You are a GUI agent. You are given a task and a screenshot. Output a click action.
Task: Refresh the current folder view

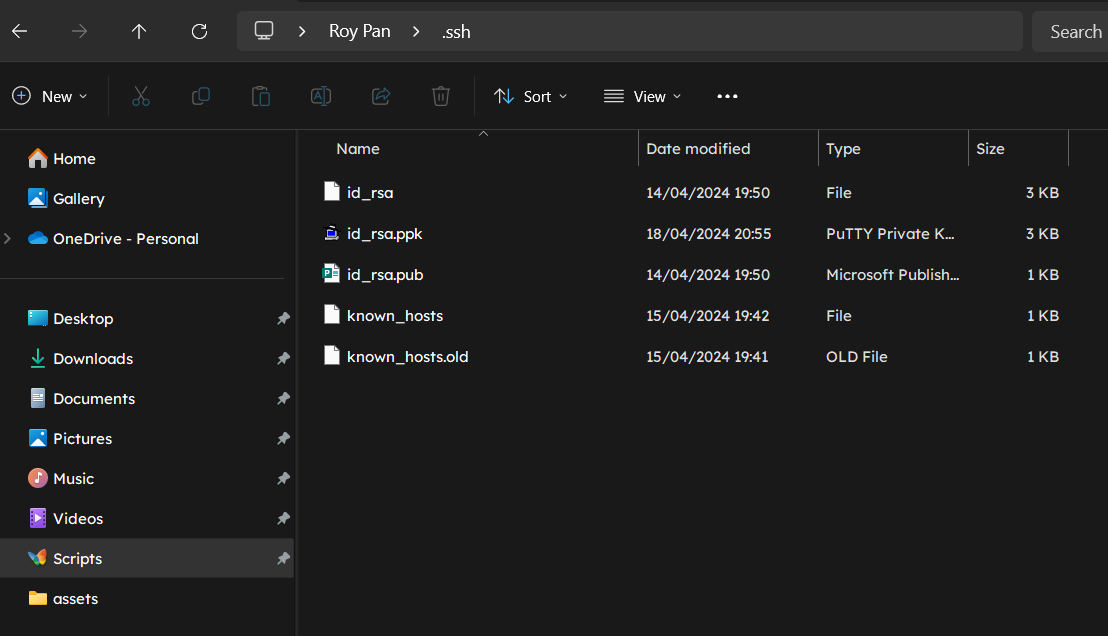[x=199, y=31]
